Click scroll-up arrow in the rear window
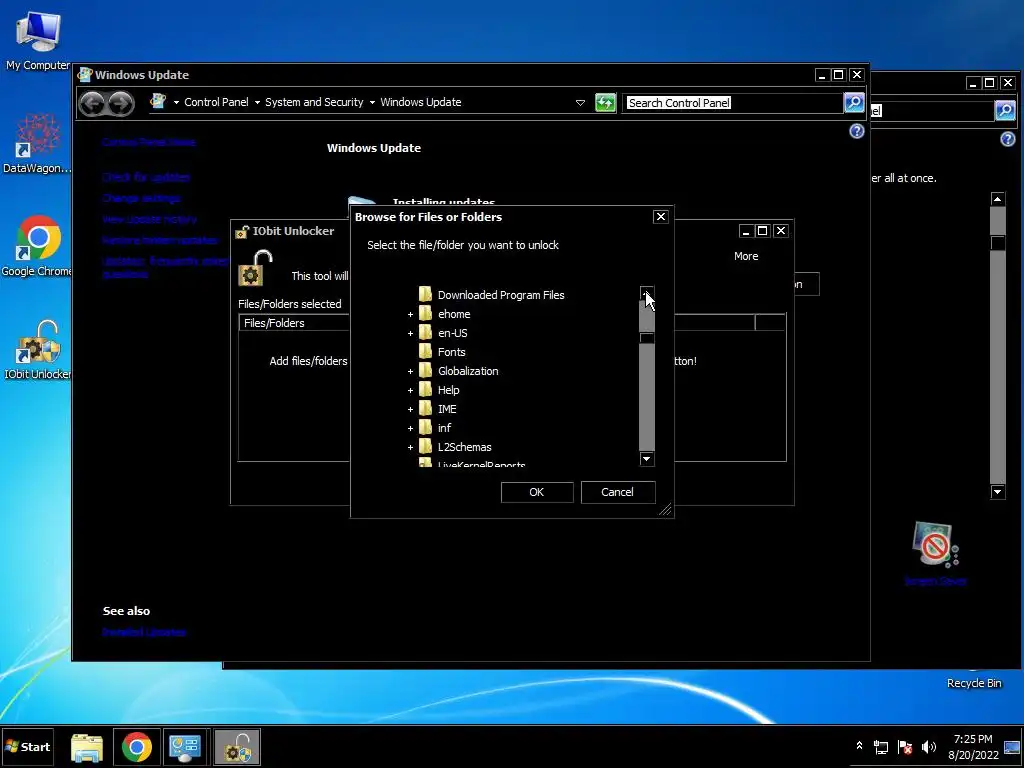The image size is (1024, 768). point(997,199)
